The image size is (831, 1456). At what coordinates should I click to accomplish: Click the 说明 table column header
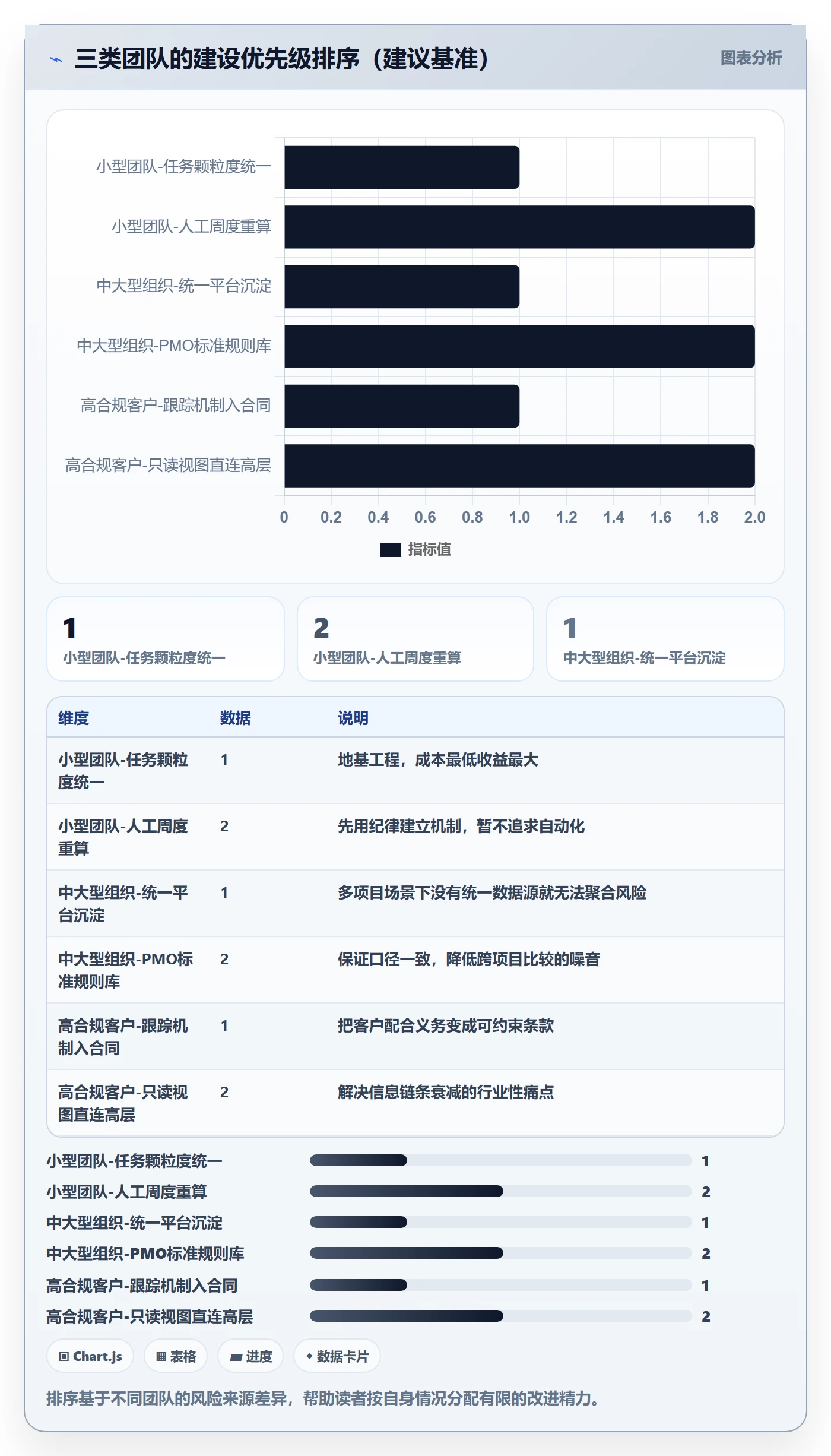coord(353,718)
